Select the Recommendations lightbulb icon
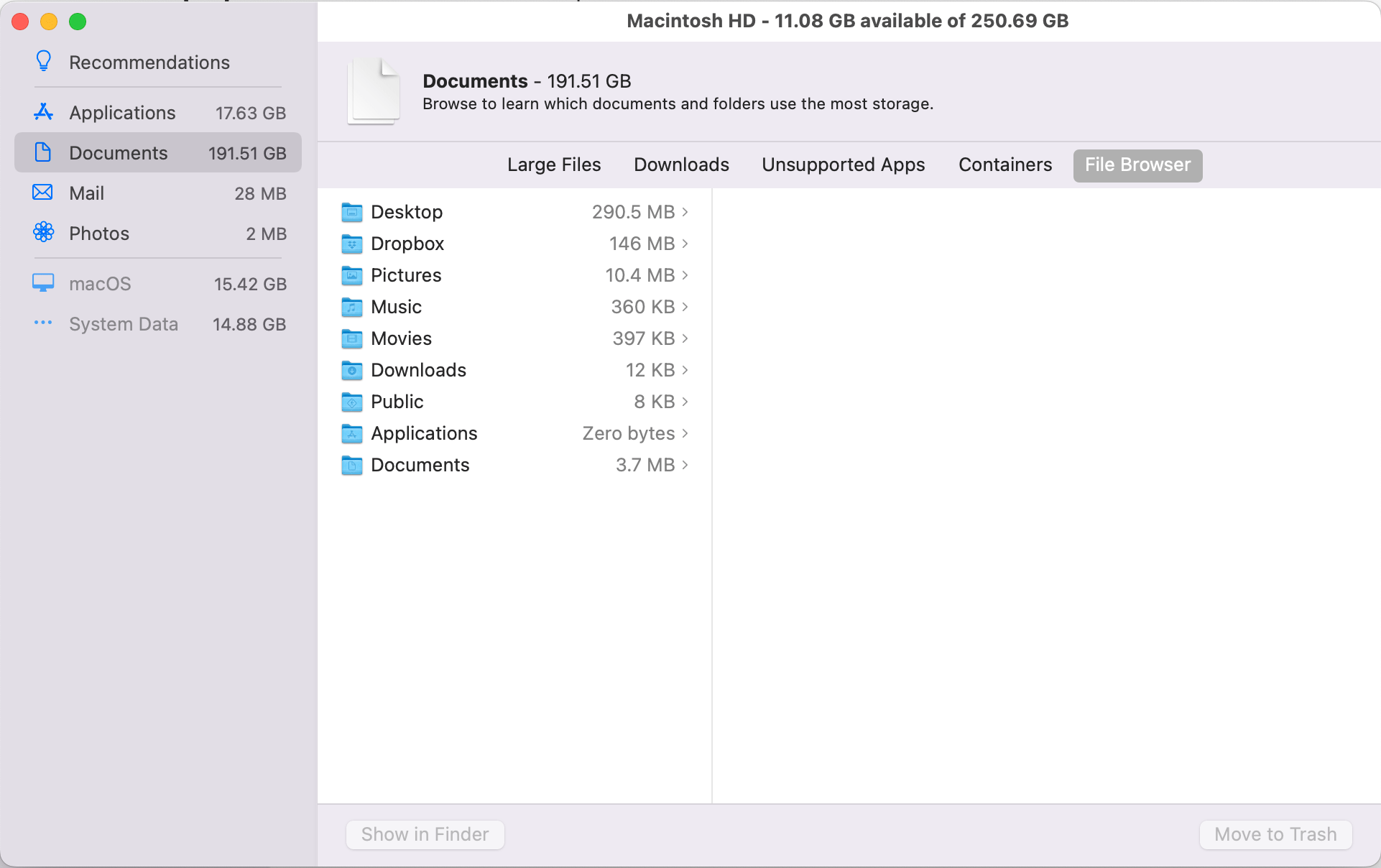Viewport: 1381px width, 868px height. click(43, 61)
